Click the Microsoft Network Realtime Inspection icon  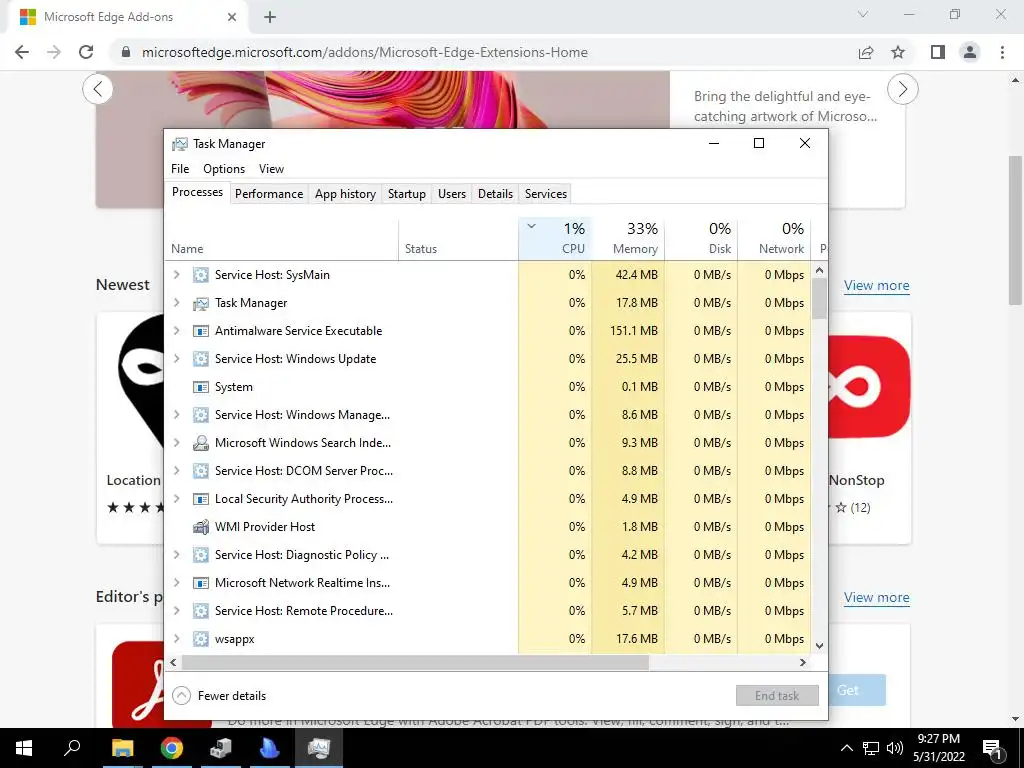(x=200, y=583)
